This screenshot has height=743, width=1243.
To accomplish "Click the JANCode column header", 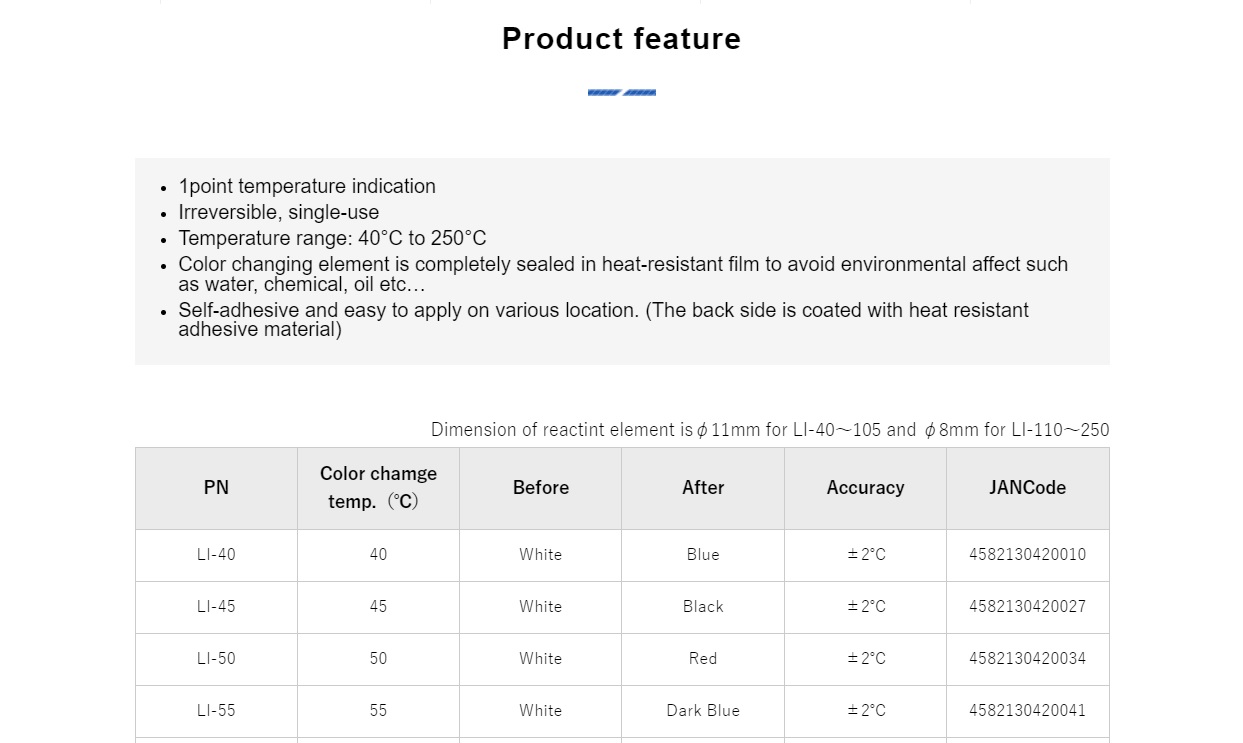I will click(1027, 488).
